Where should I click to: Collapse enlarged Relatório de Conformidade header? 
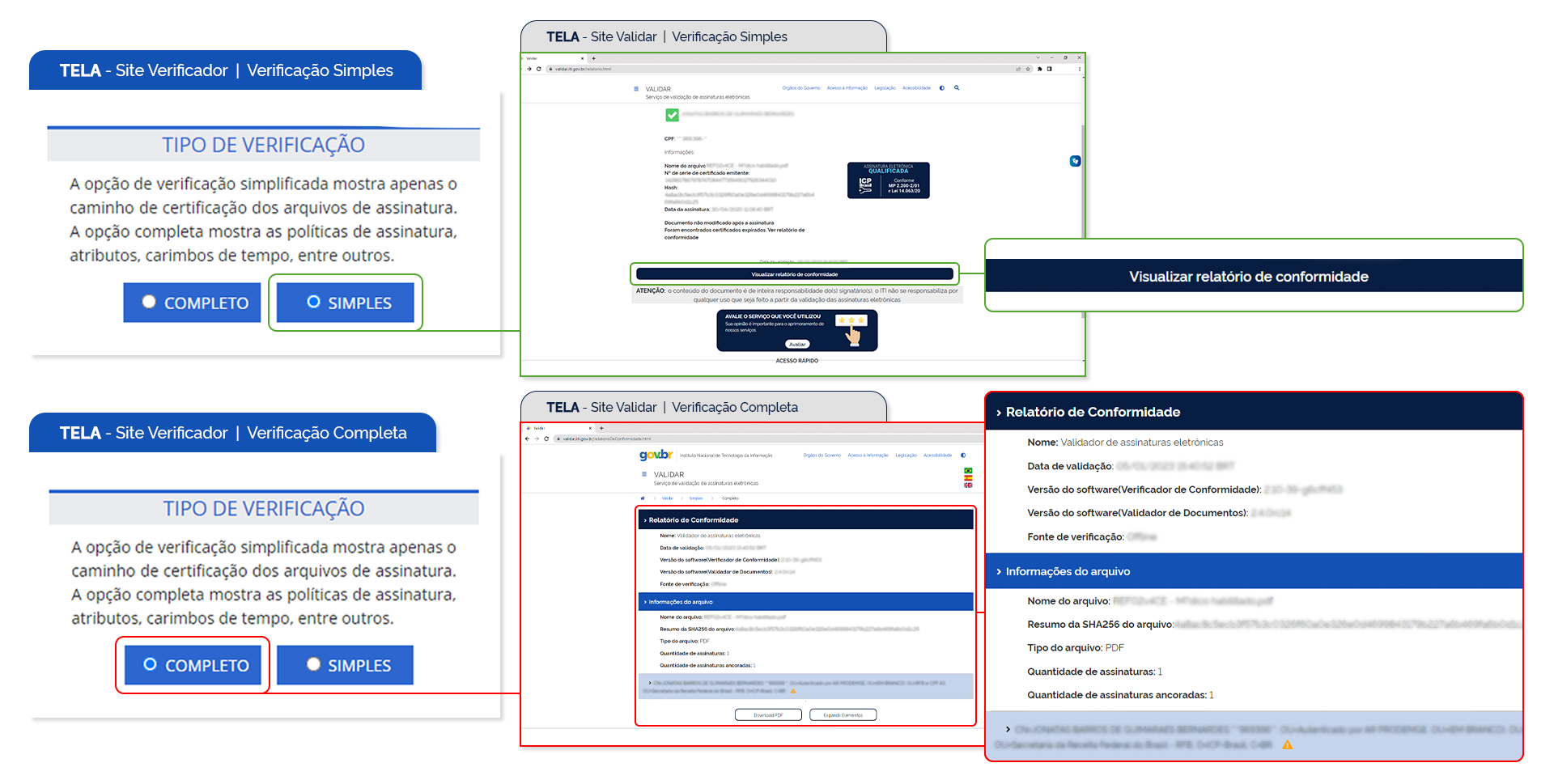1254,412
